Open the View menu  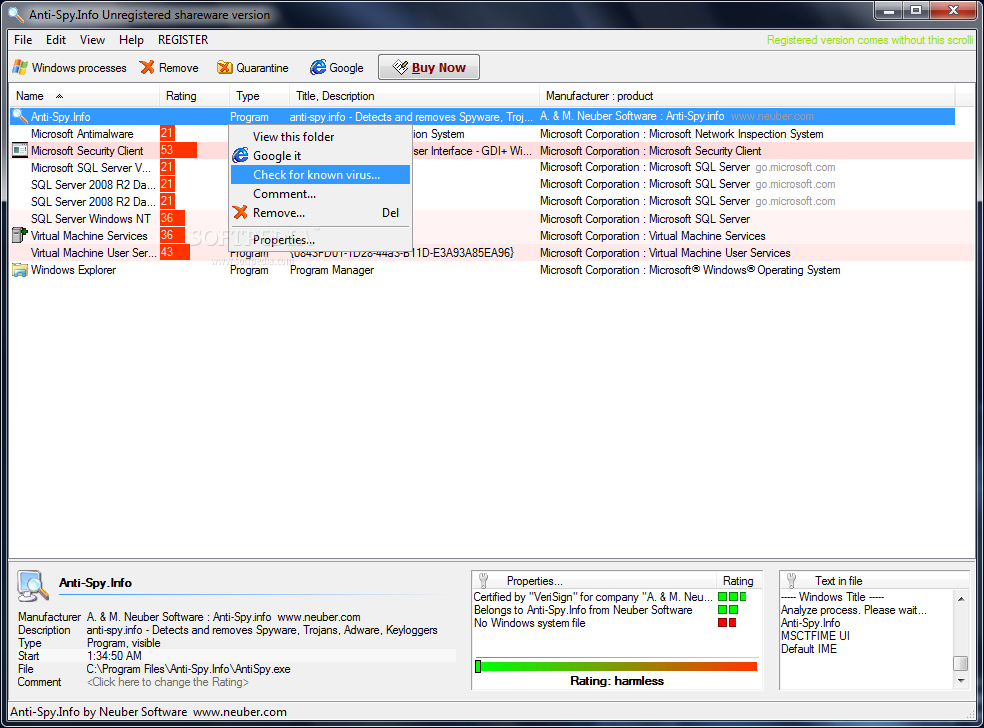tap(92, 40)
